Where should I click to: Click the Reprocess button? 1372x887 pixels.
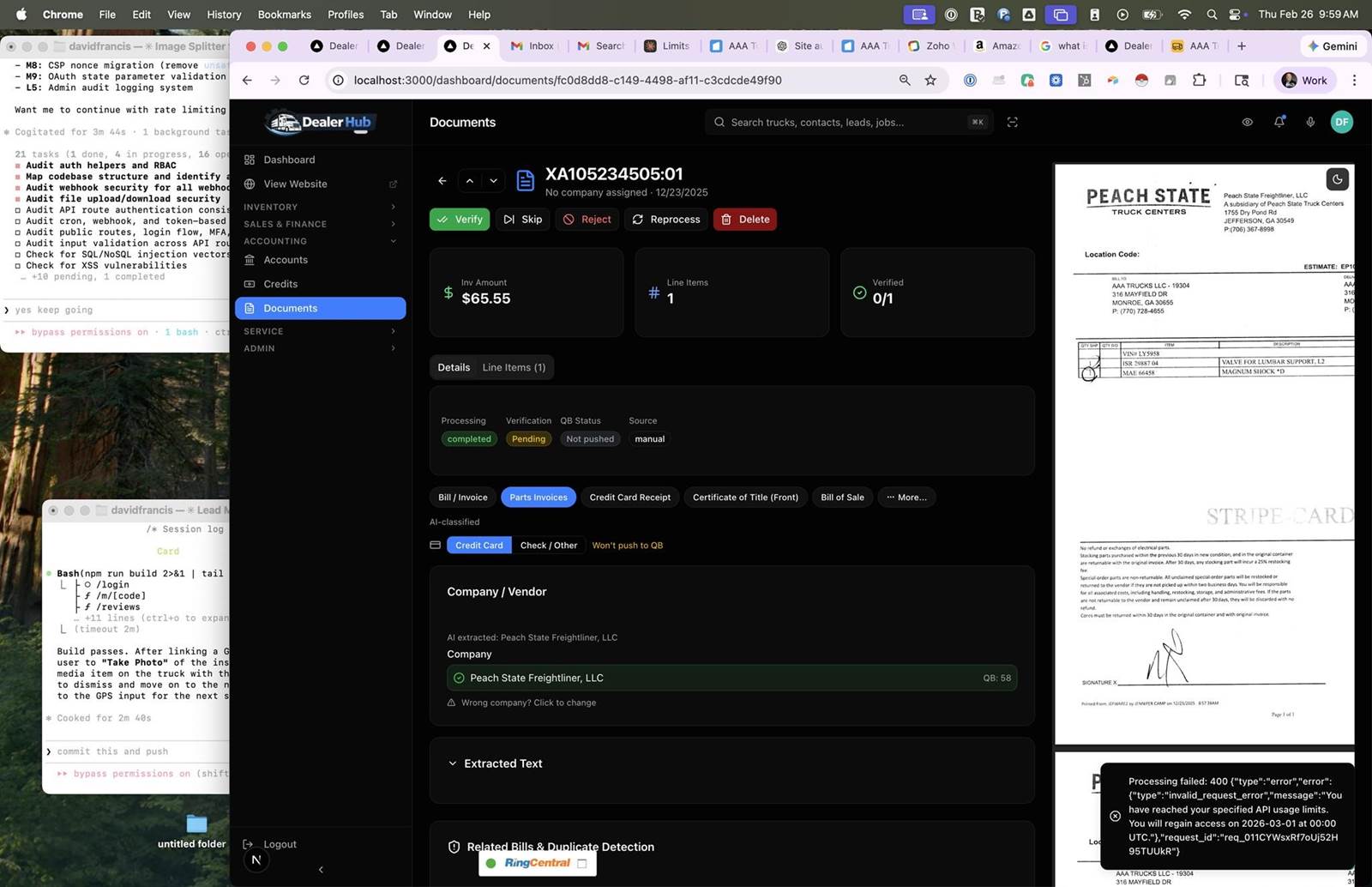(666, 220)
